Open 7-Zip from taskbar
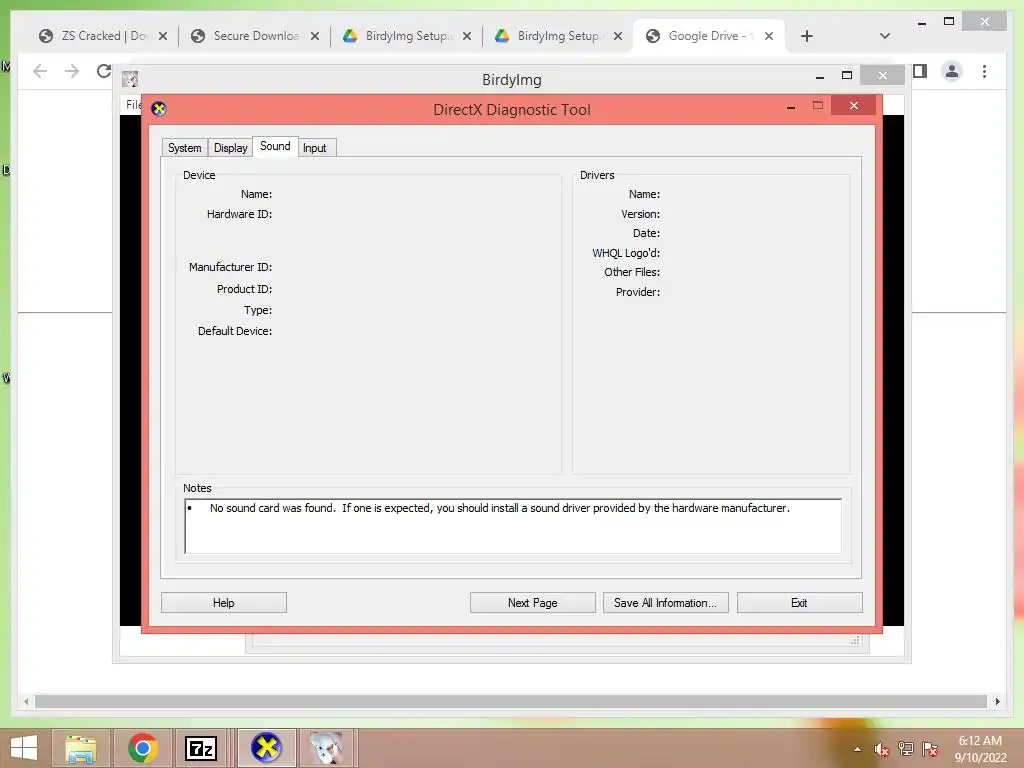This screenshot has height=768, width=1024. pos(201,748)
